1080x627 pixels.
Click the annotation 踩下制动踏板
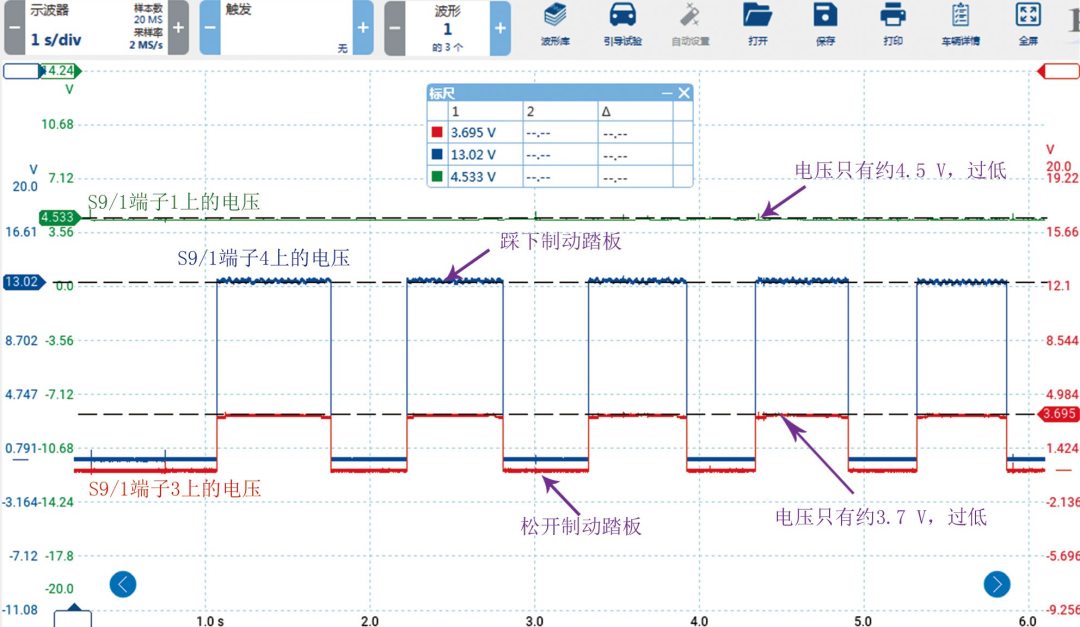(x=560, y=240)
